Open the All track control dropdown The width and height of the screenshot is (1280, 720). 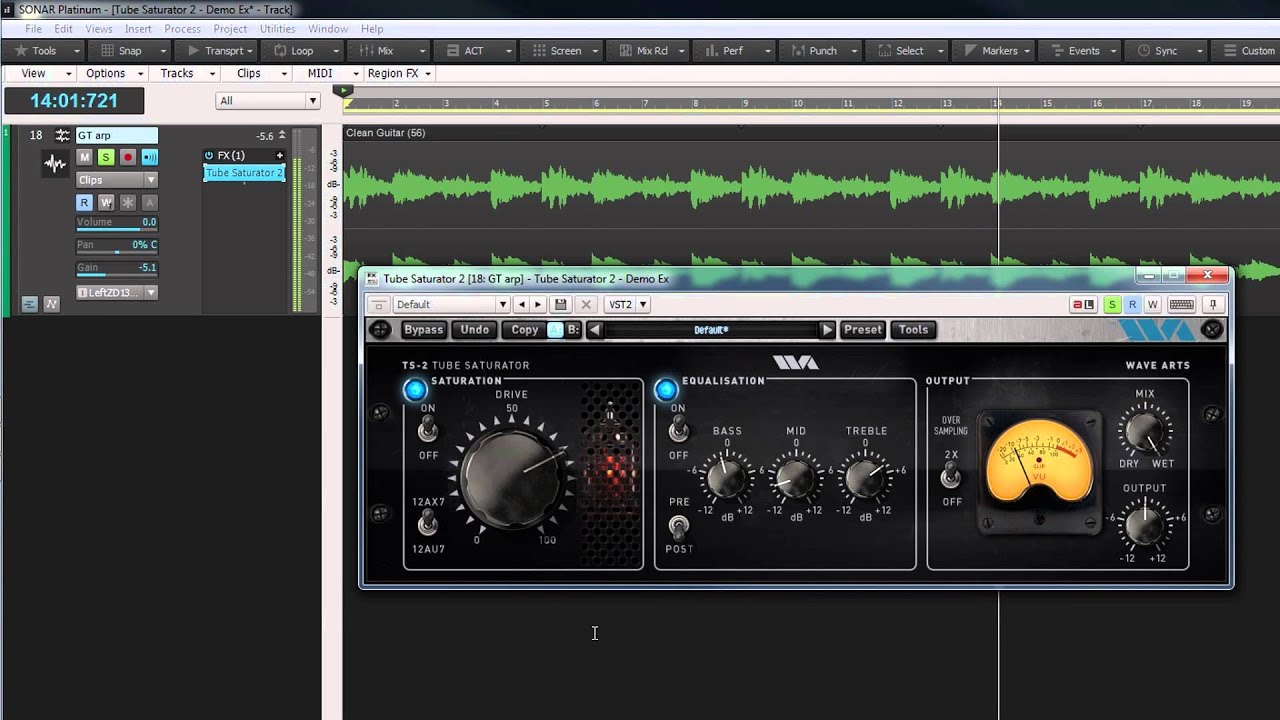click(268, 100)
